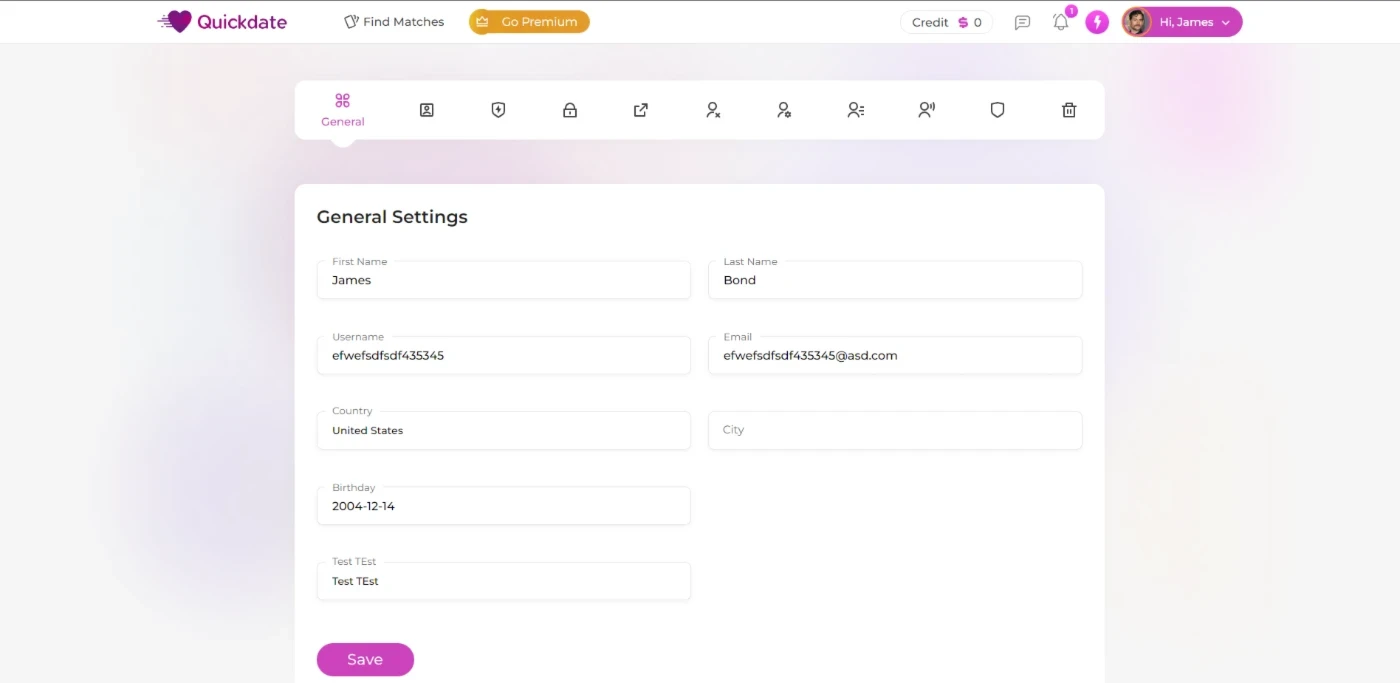Click the plain shield icon tab
1400x683 pixels.
click(x=997, y=110)
